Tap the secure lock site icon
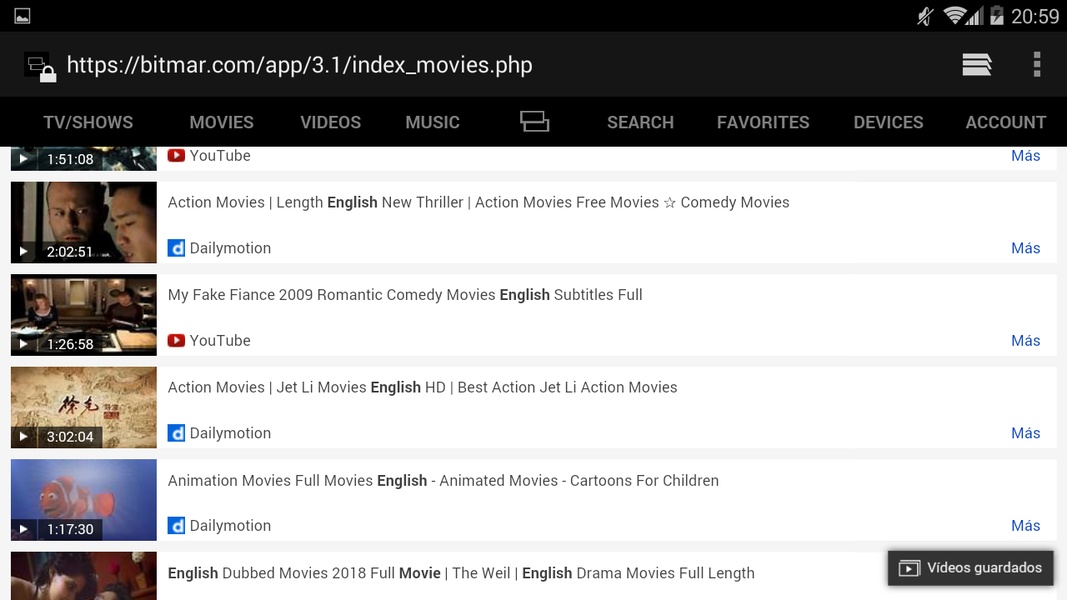Image resolution: width=1067 pixels, height=600 pixels. (x=40, y=67)
